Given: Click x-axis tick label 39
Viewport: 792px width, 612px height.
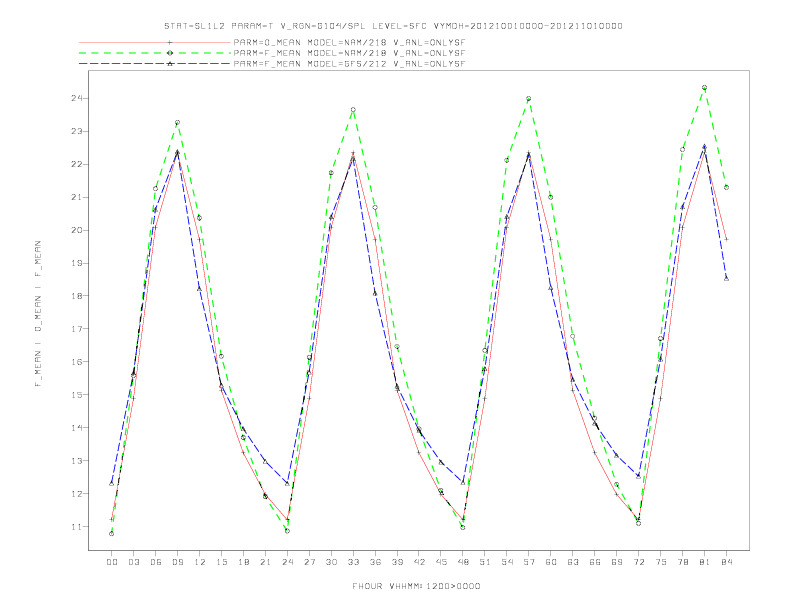Looking at the screenshot, I should pyautogui.click(x=397, y=562).
